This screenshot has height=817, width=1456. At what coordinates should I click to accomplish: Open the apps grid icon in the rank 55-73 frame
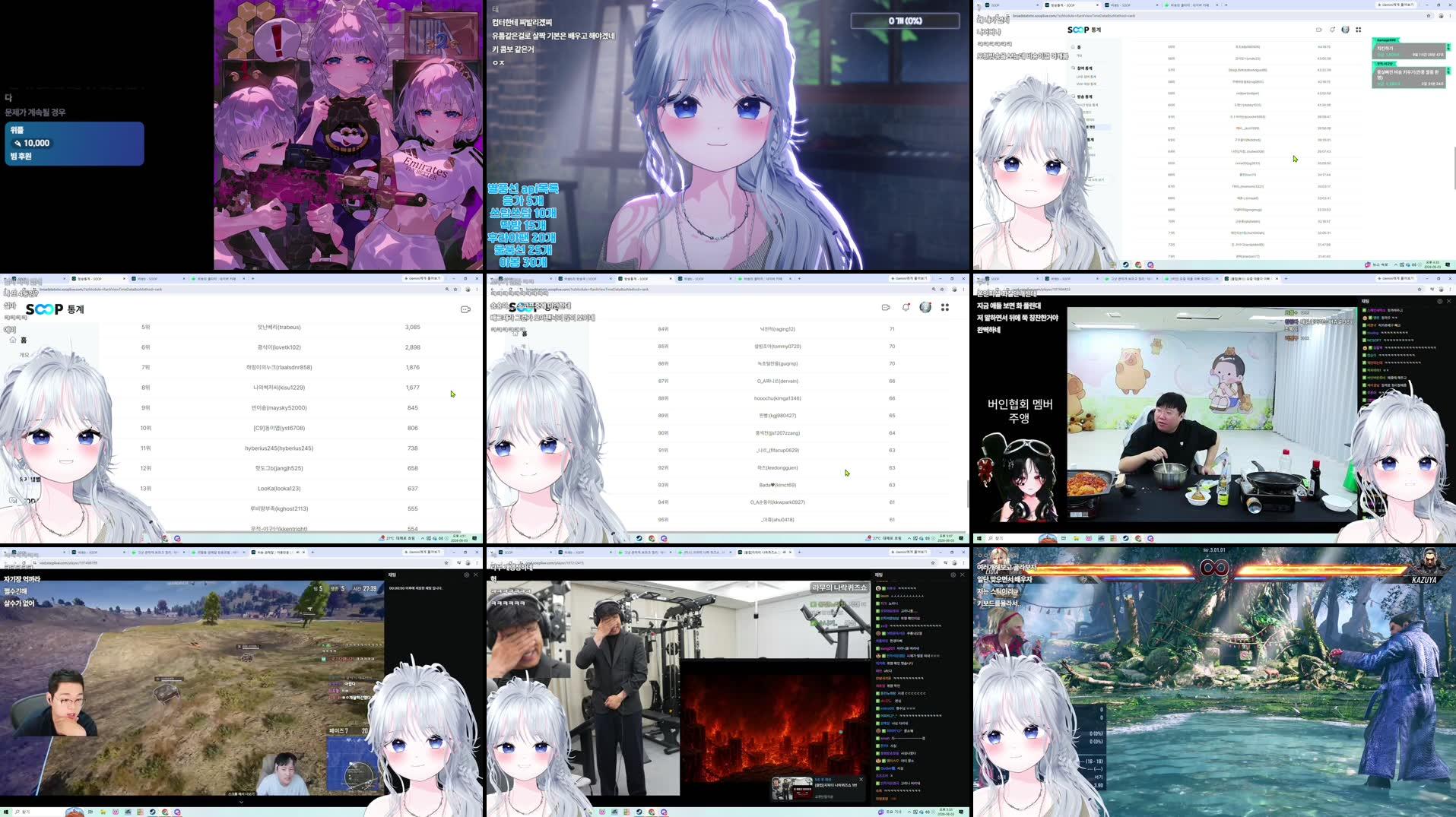tap(1358, 30)
